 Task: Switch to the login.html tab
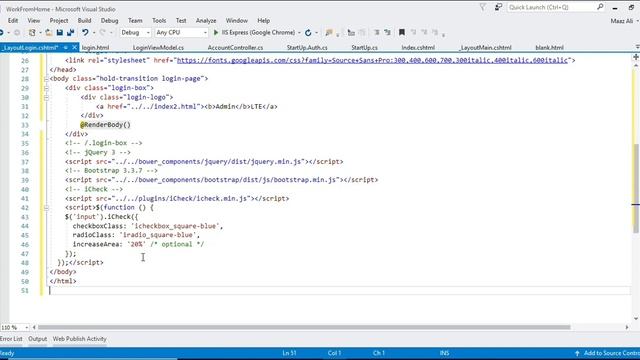coord(95,48)
